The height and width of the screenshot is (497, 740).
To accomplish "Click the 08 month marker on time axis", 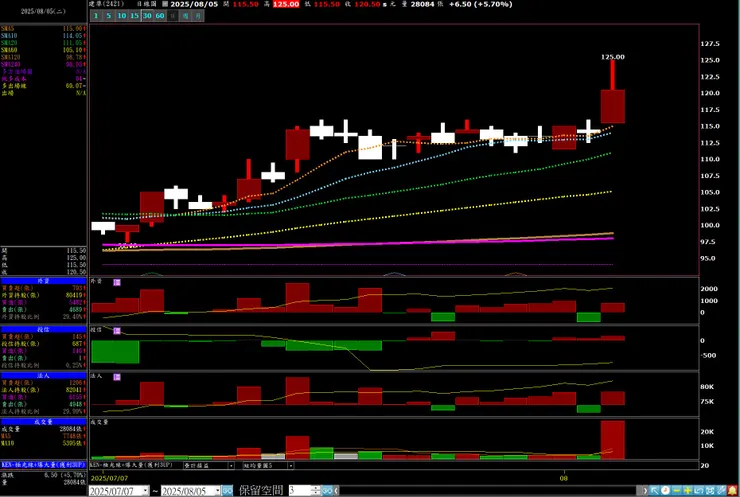I will click(563, 478).
